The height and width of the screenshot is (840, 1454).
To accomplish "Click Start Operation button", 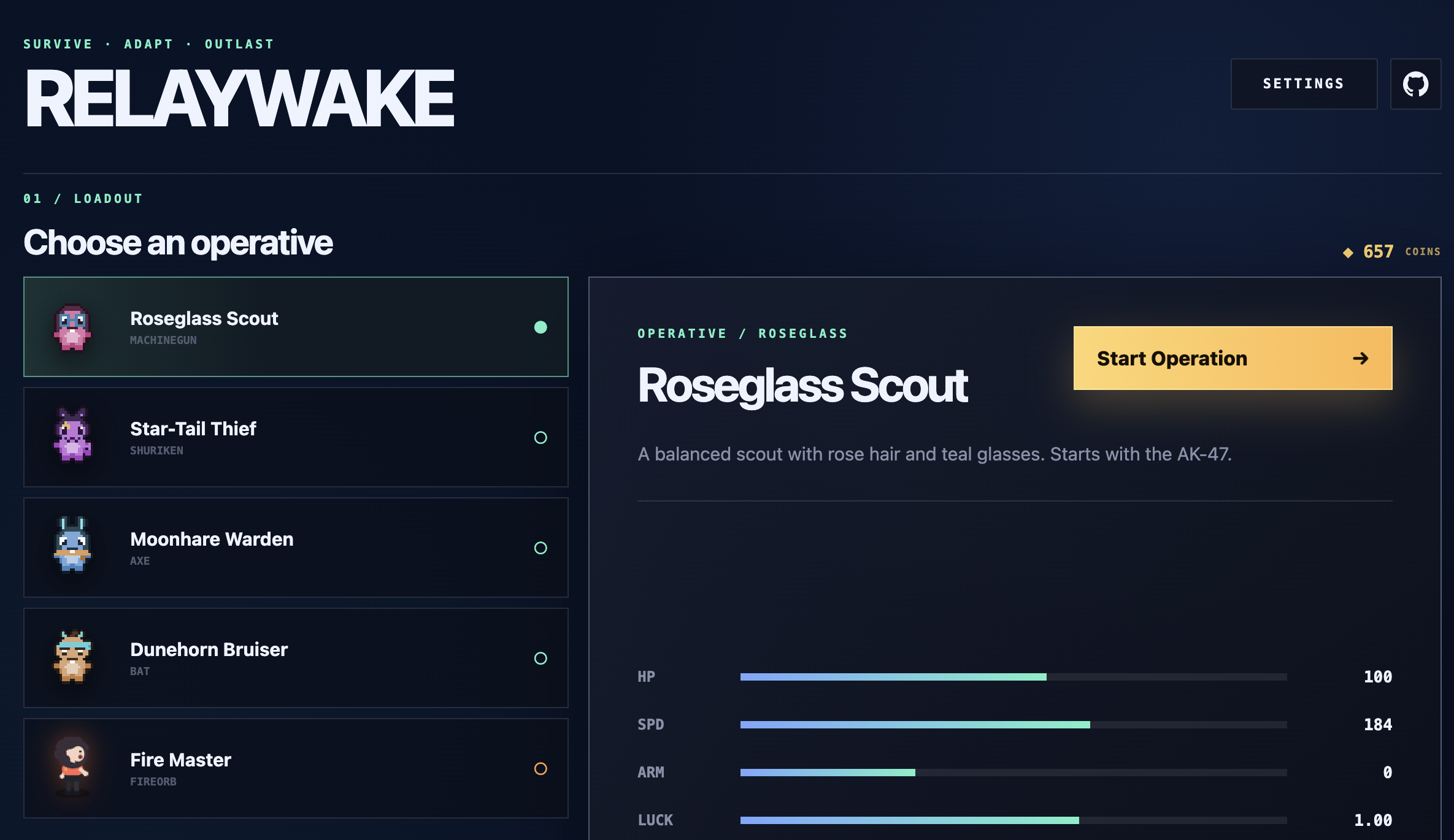I will pyautogui.click(x=1233, y=358).
